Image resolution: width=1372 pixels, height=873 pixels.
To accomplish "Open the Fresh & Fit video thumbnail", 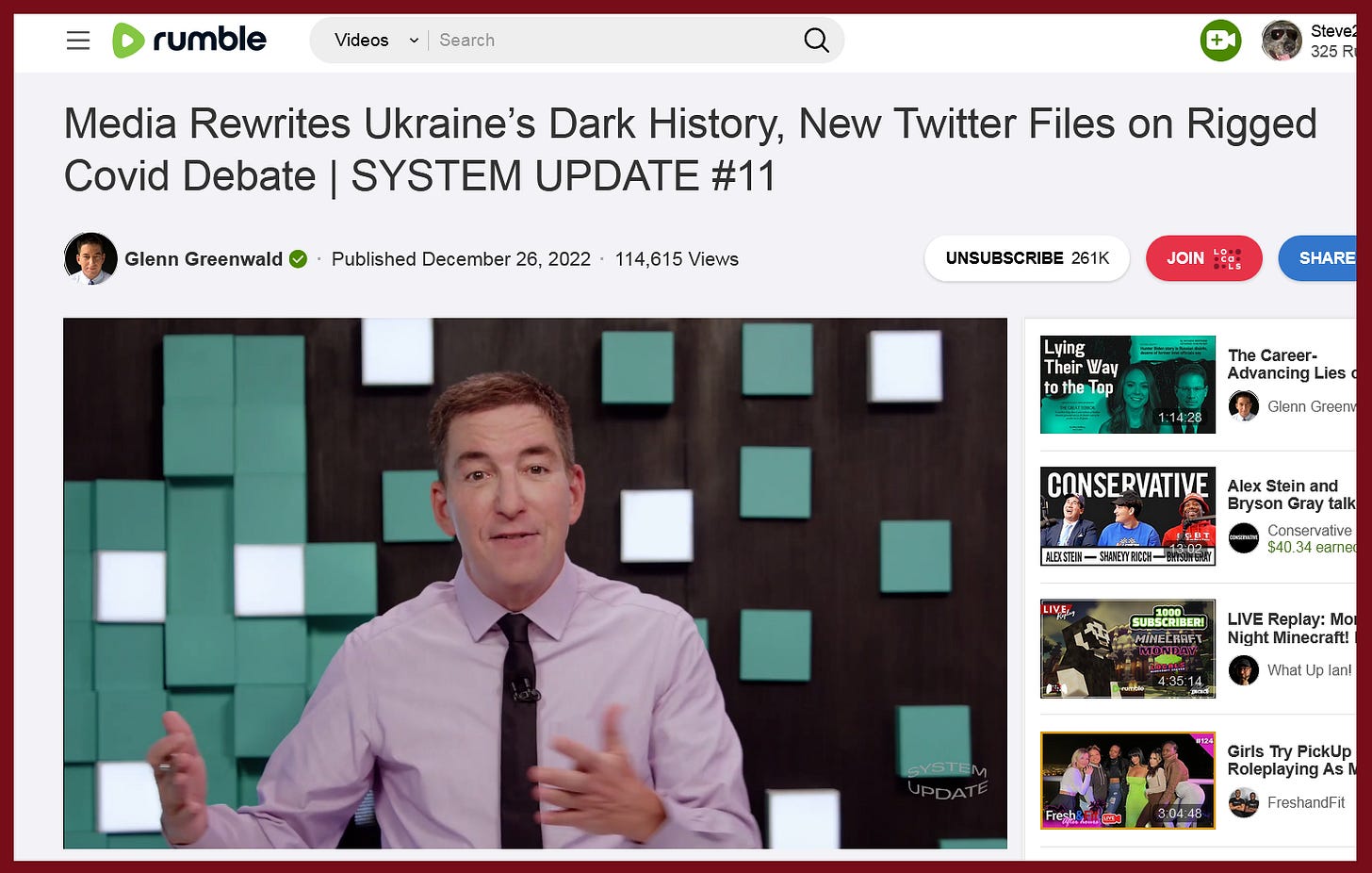I will coord(1128,781).
